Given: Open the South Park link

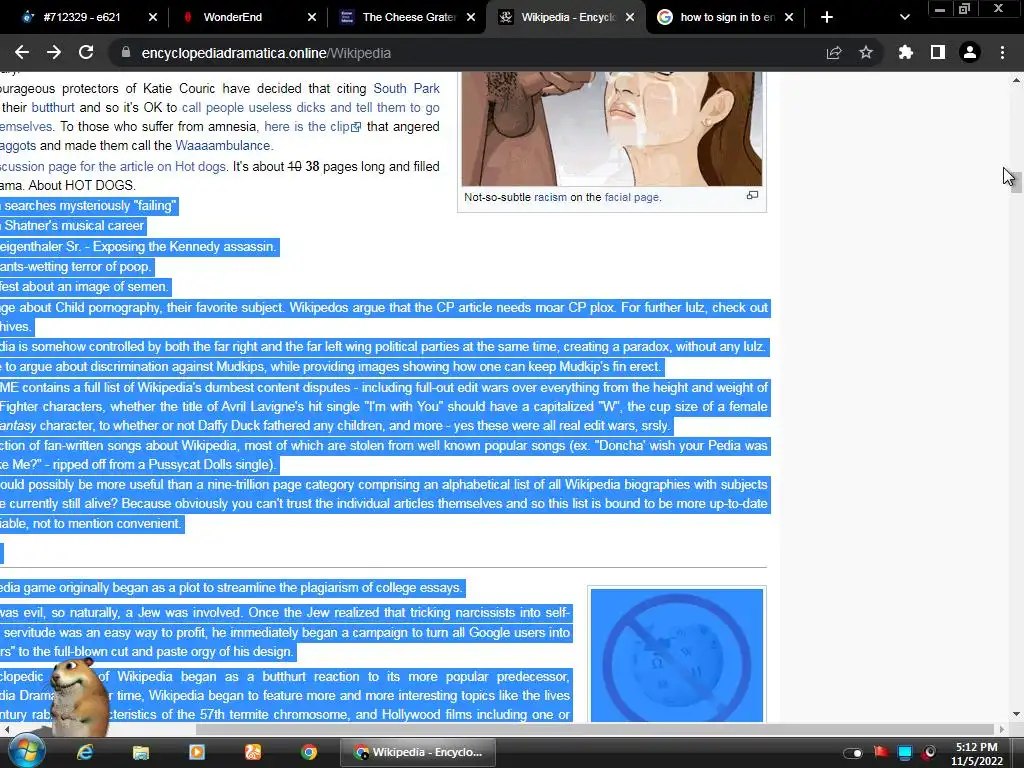Looking at the screenshot, I should [406, 88].
